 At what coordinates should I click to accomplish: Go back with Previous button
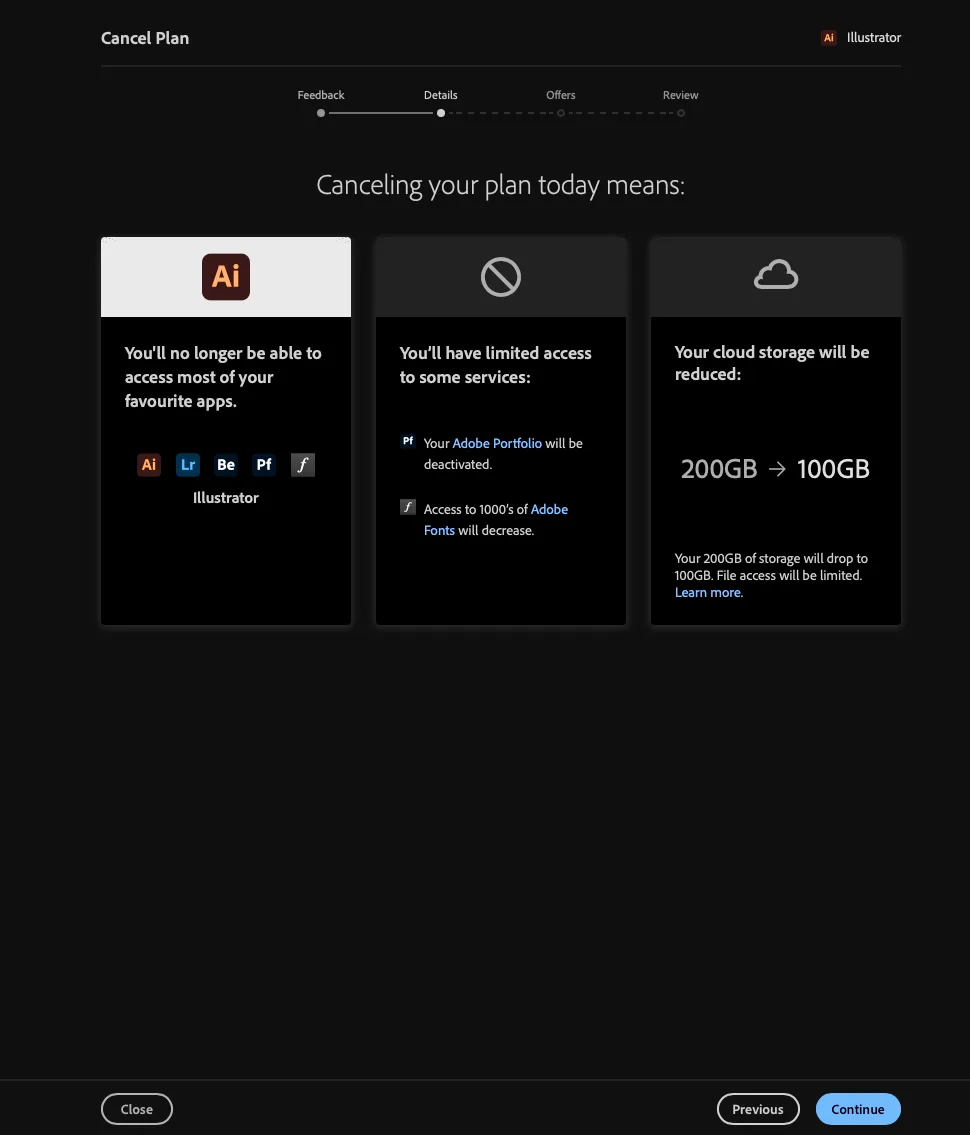click(x=758, y=1109)
